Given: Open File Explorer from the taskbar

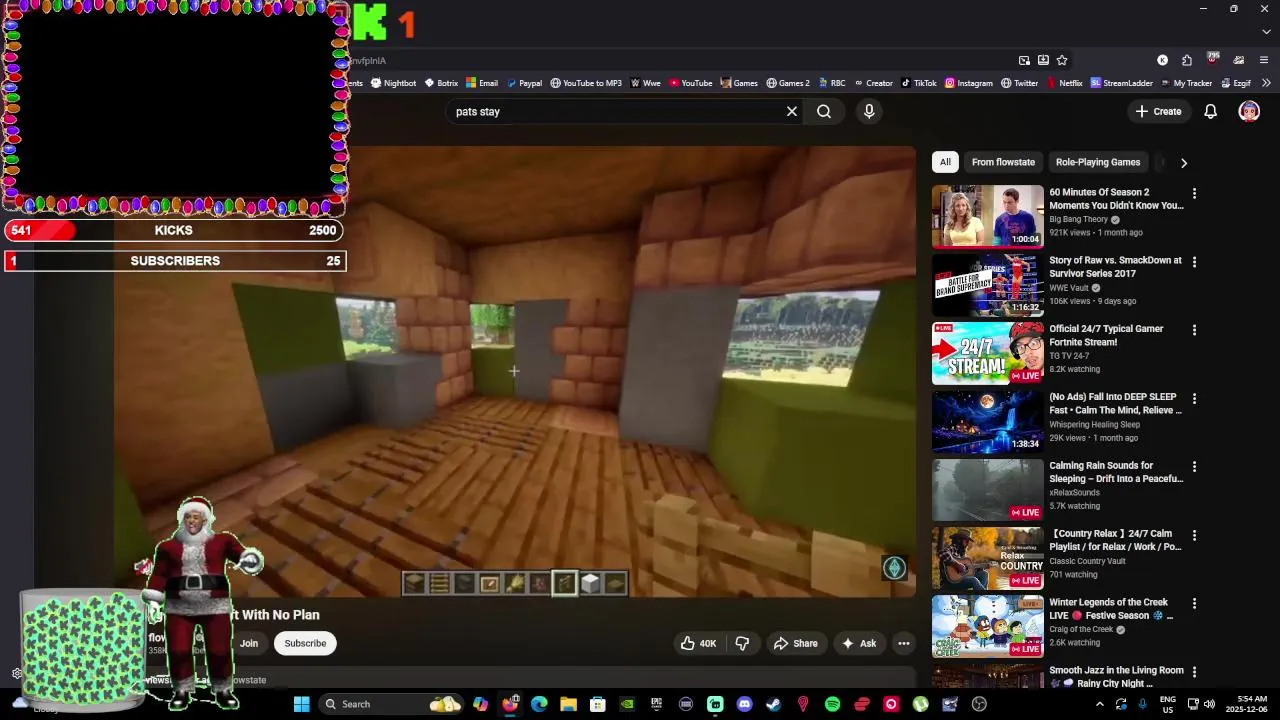Looking at the screenshot, I should point(568,704).
